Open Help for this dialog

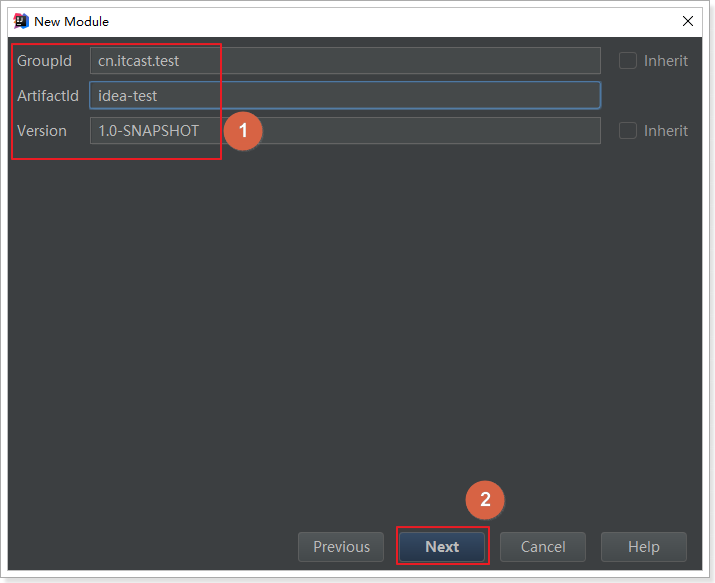(x=643, y=547)
